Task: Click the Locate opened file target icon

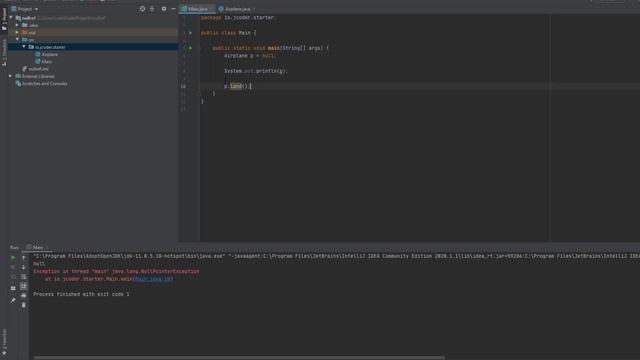Action: click(x=142, y=9)
